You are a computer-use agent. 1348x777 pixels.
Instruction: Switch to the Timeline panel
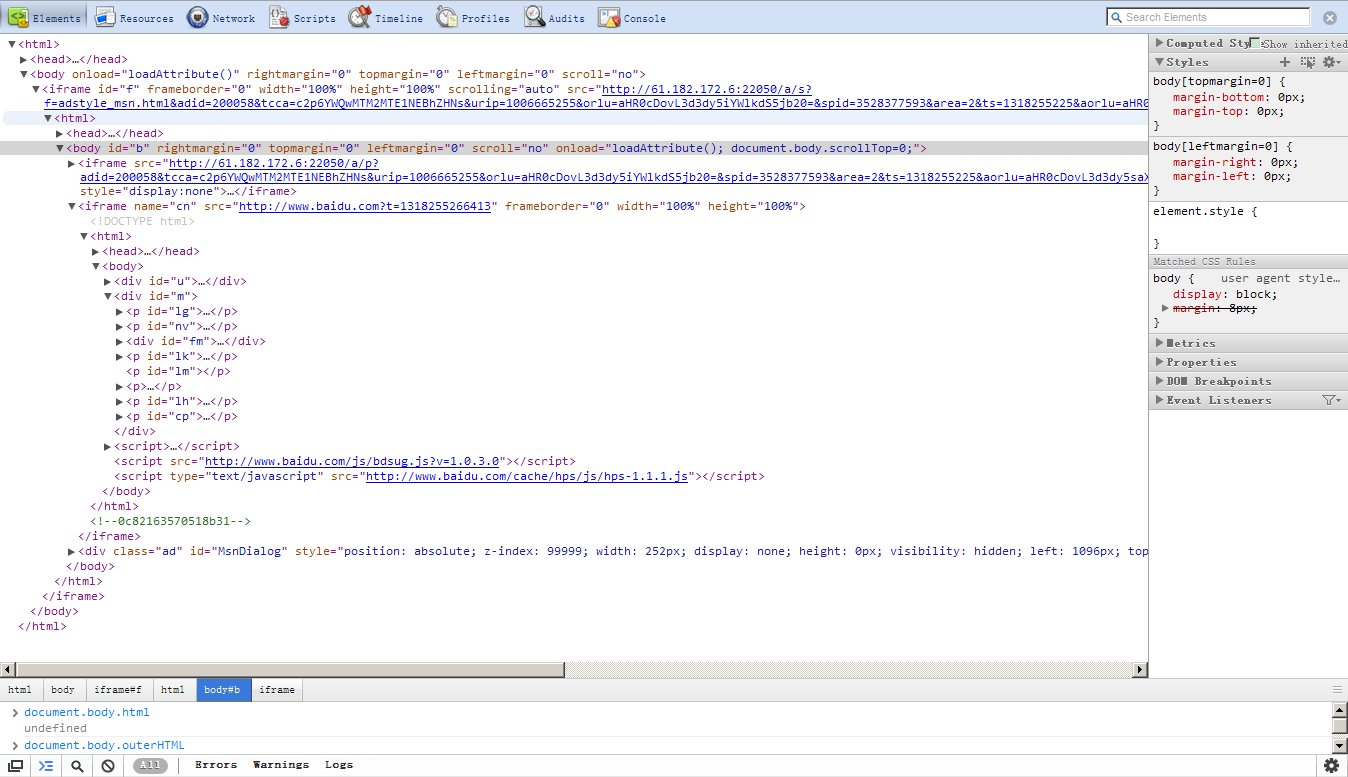pyautogui.click(x=386, y=17)
